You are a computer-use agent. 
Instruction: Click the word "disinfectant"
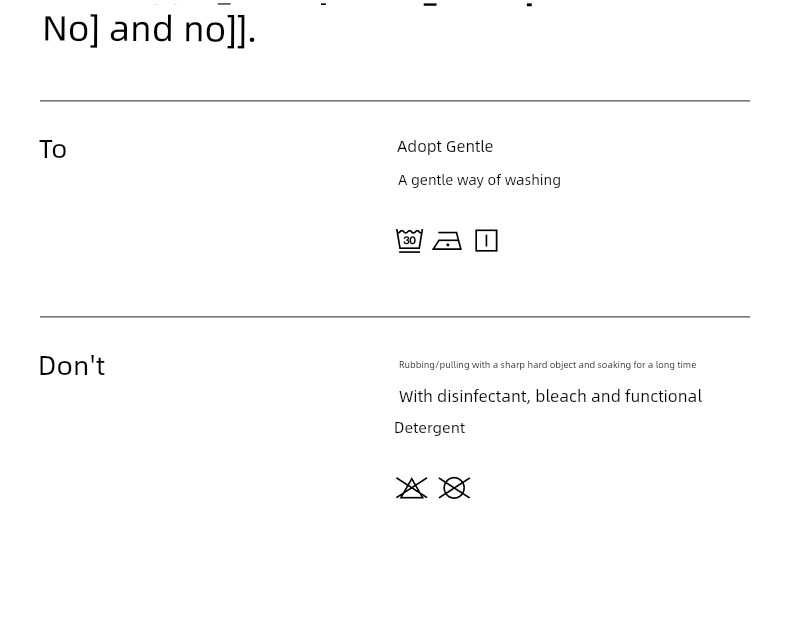pos(482,397)
